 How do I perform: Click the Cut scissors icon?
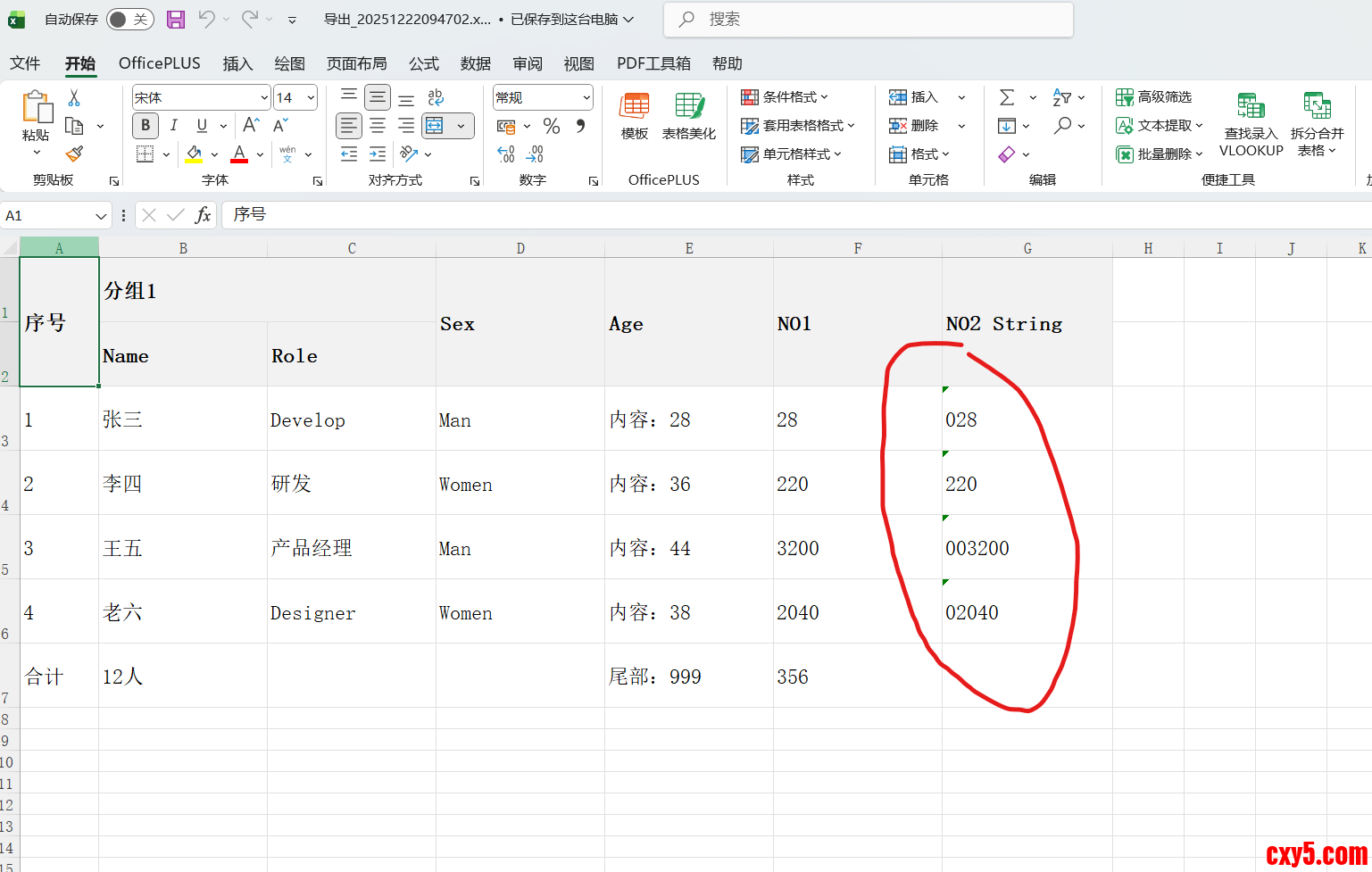pos(74,97)
